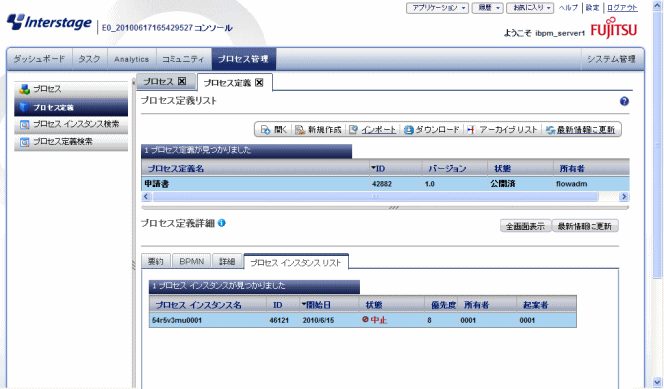The image size is (664, 389).
Task: Click the プロセス定義検索 search icon
Action: click(25, 142)
